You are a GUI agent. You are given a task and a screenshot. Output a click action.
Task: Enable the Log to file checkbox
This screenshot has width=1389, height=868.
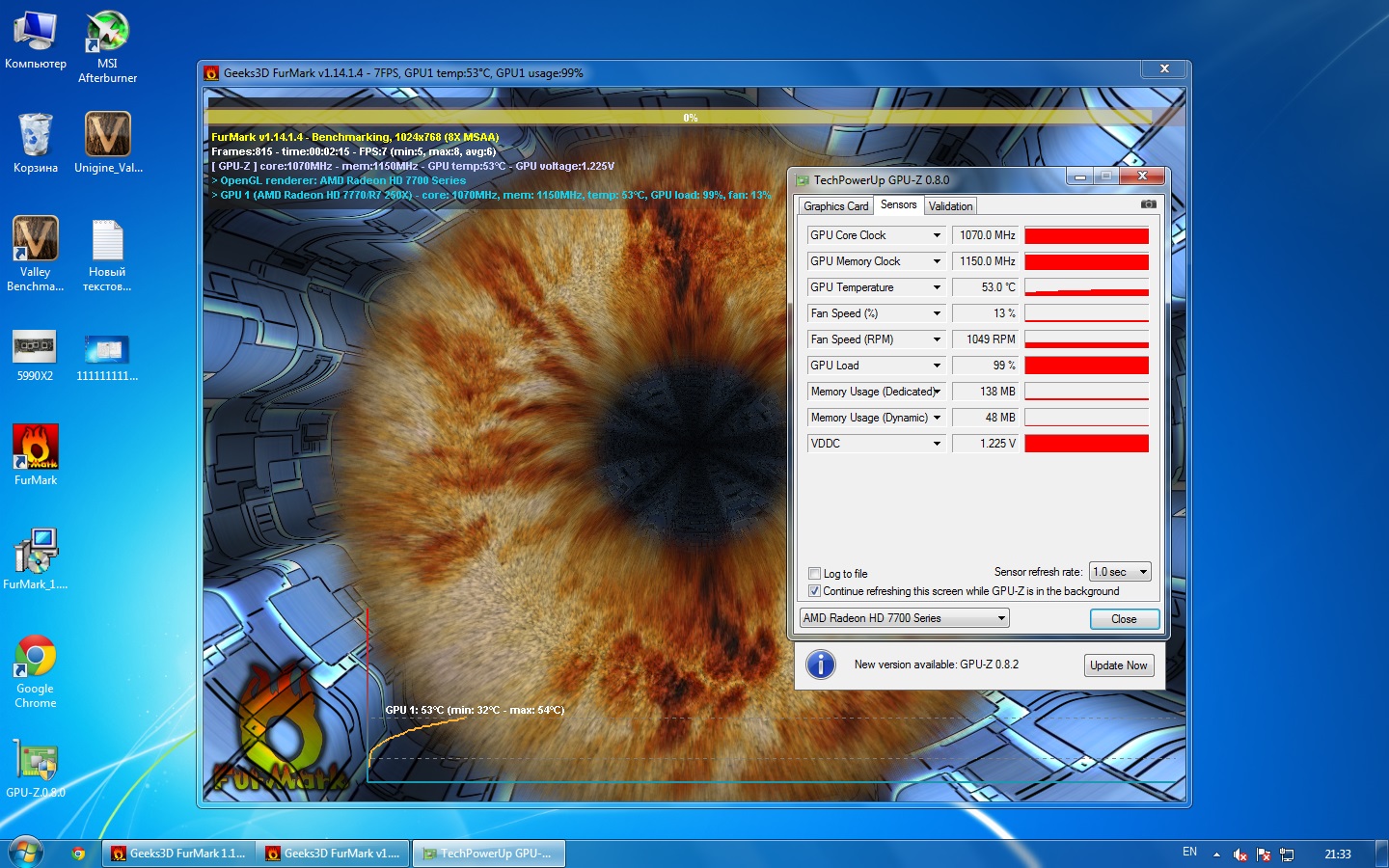pos(814,574)
